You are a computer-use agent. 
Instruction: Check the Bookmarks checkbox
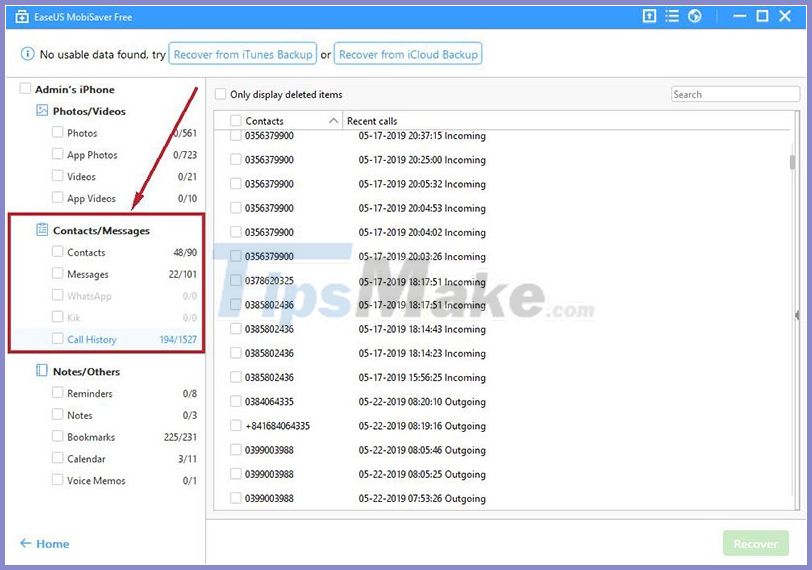[x=57, y=436]
